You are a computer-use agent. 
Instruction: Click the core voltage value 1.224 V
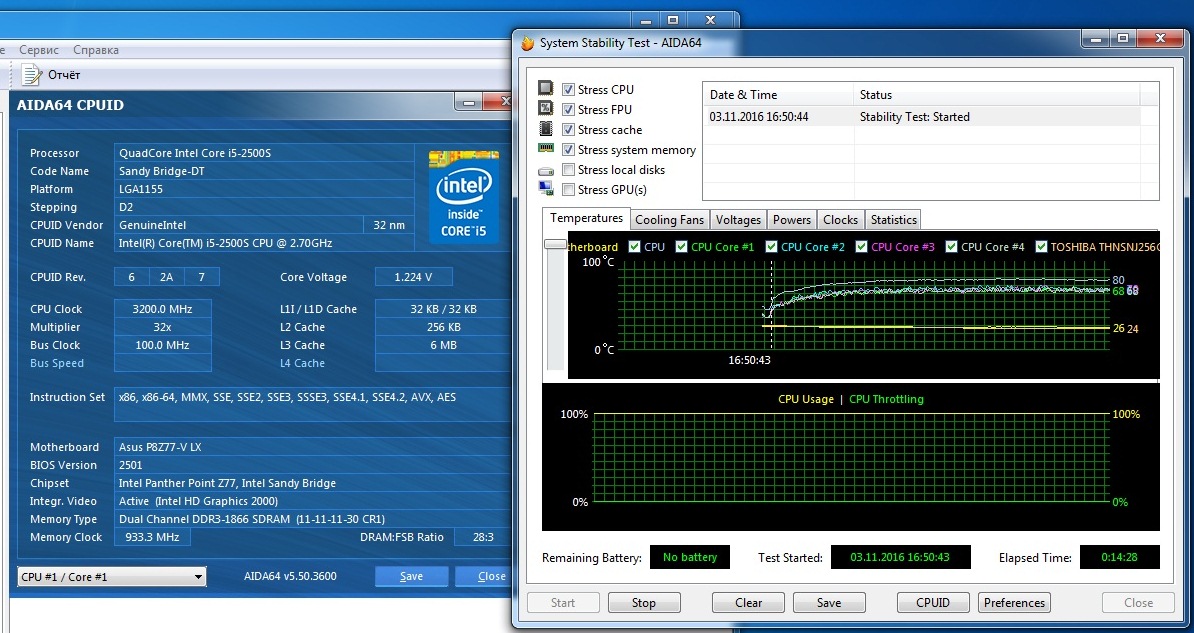coord(413,277)
